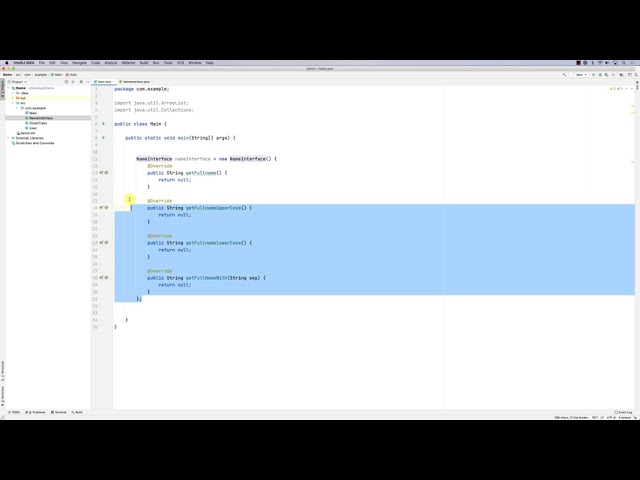Select Scratches and Consoles node
The height and width of the screenshot is (480, 640).
point(33,143)
